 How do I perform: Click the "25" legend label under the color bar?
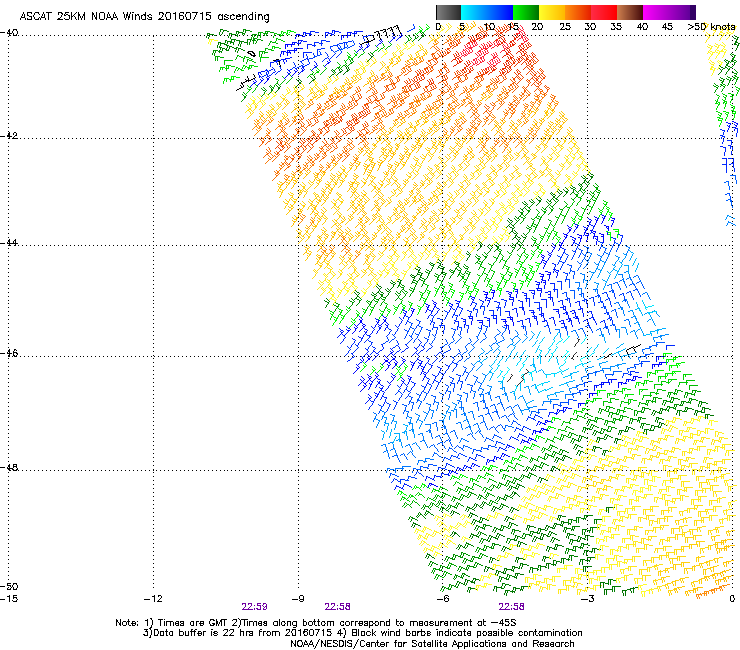pyautogui.click(x=564, y=27)
